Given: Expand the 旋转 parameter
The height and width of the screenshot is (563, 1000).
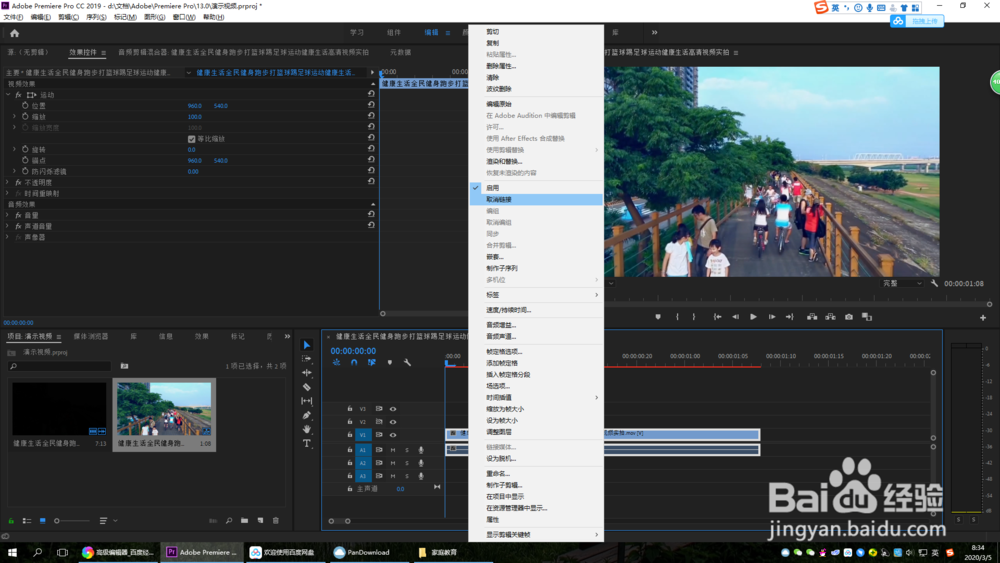Looking at the screenshot, I should click(x=15, y=149).
